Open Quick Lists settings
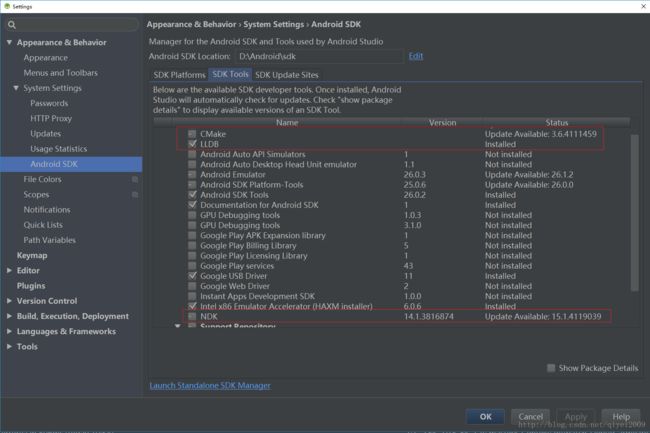The image size is (650, 433). click(43, 225)
